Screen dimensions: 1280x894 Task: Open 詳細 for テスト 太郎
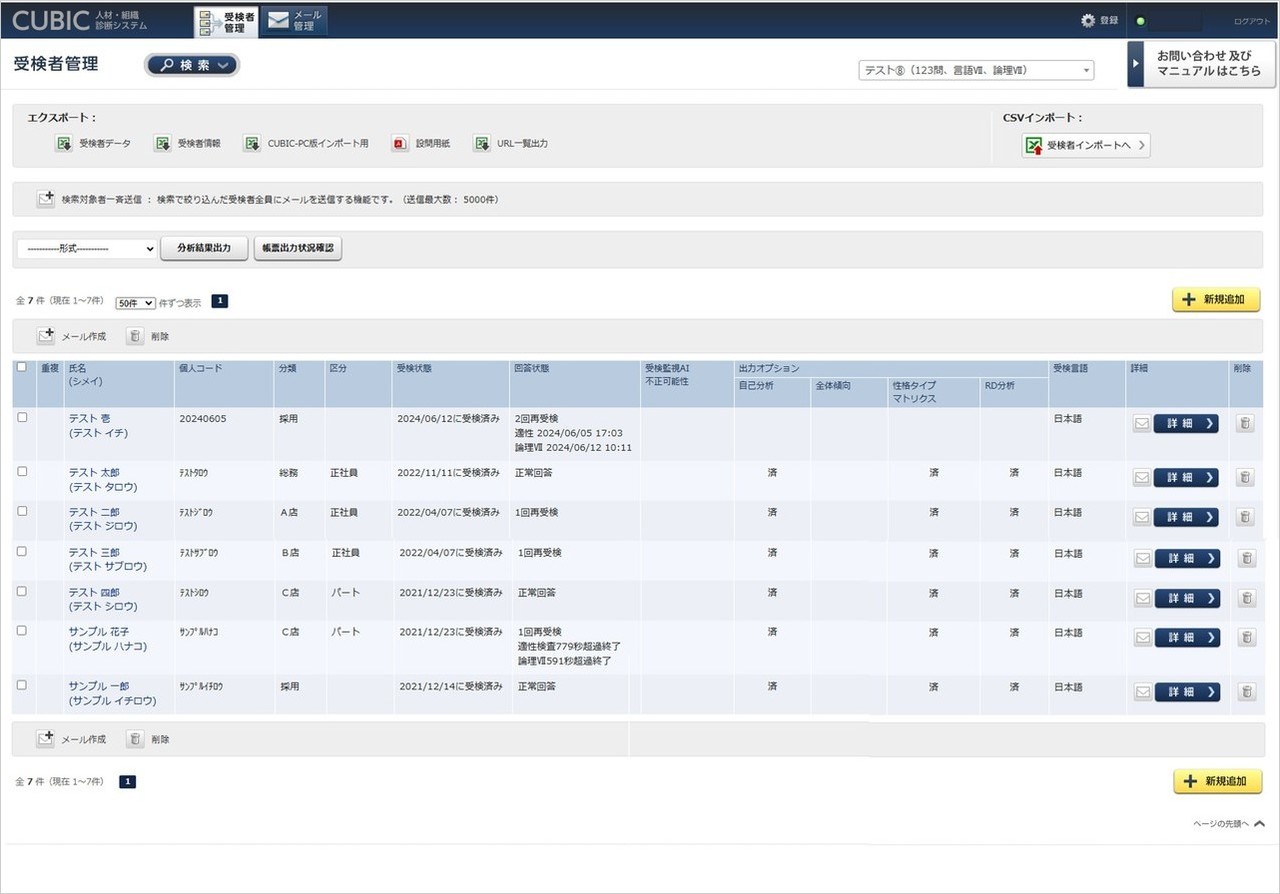click(1186, 478)
